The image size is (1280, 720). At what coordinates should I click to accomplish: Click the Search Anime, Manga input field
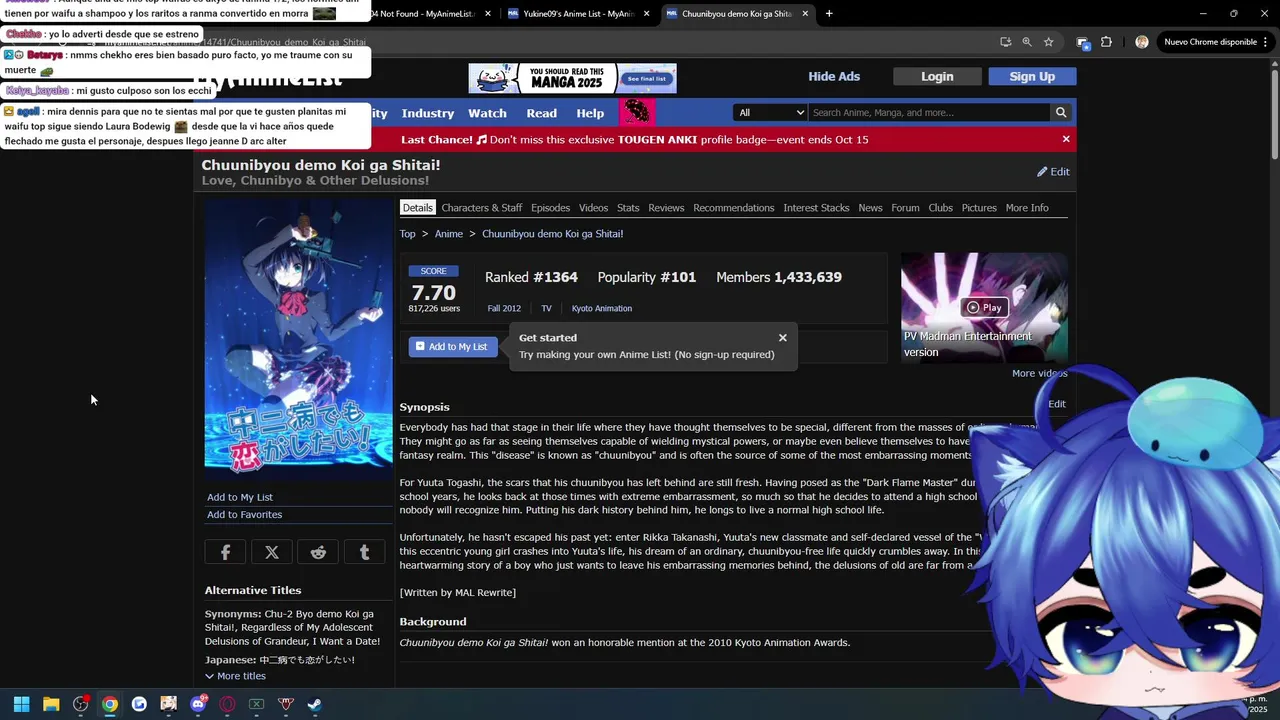(929, 112)
